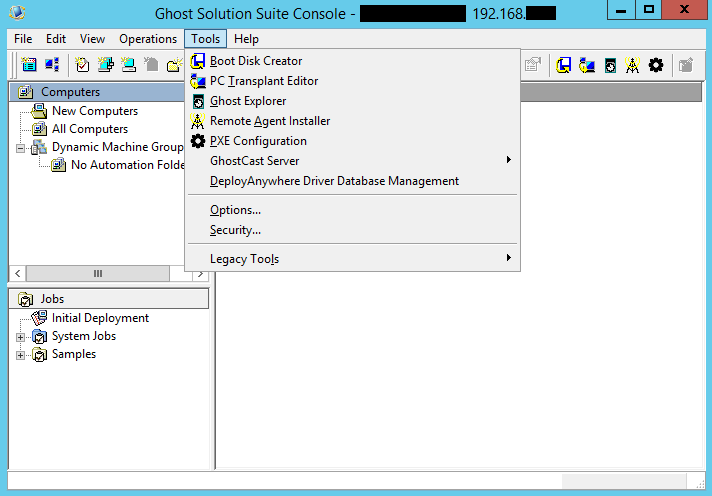Open the Legacy Tools submenu
Viewport: 712px width, 496px height.
(x=353, y=259)
